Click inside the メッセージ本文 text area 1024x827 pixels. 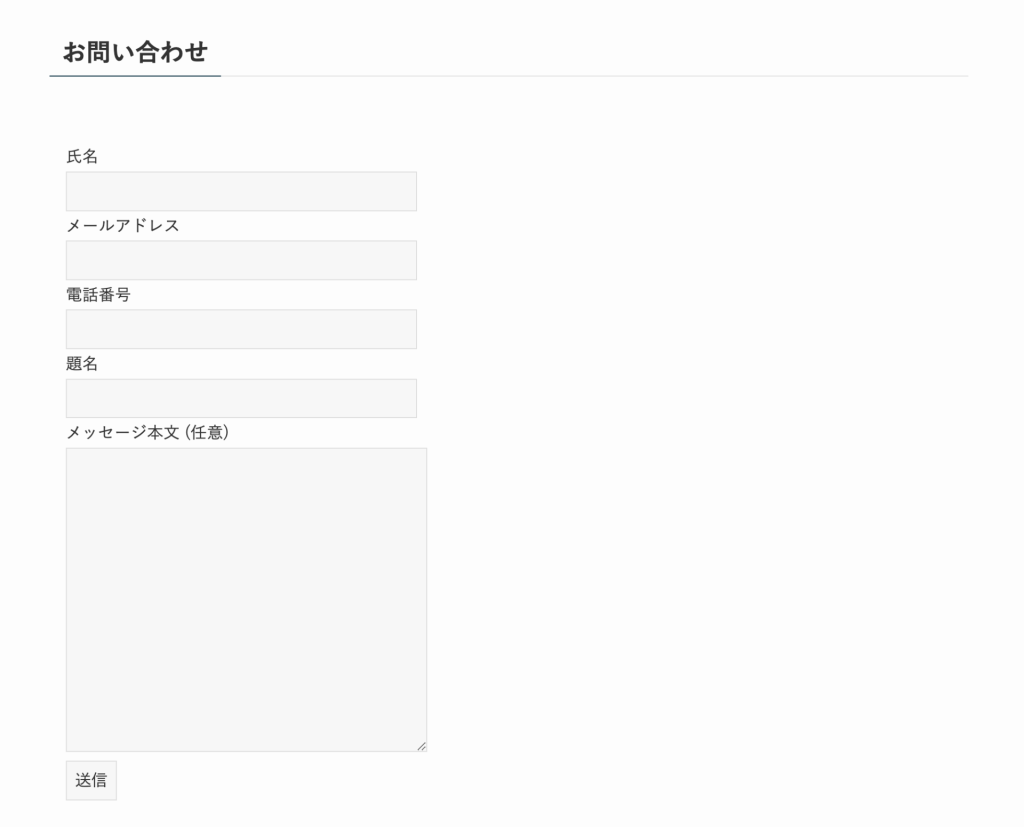246,599
